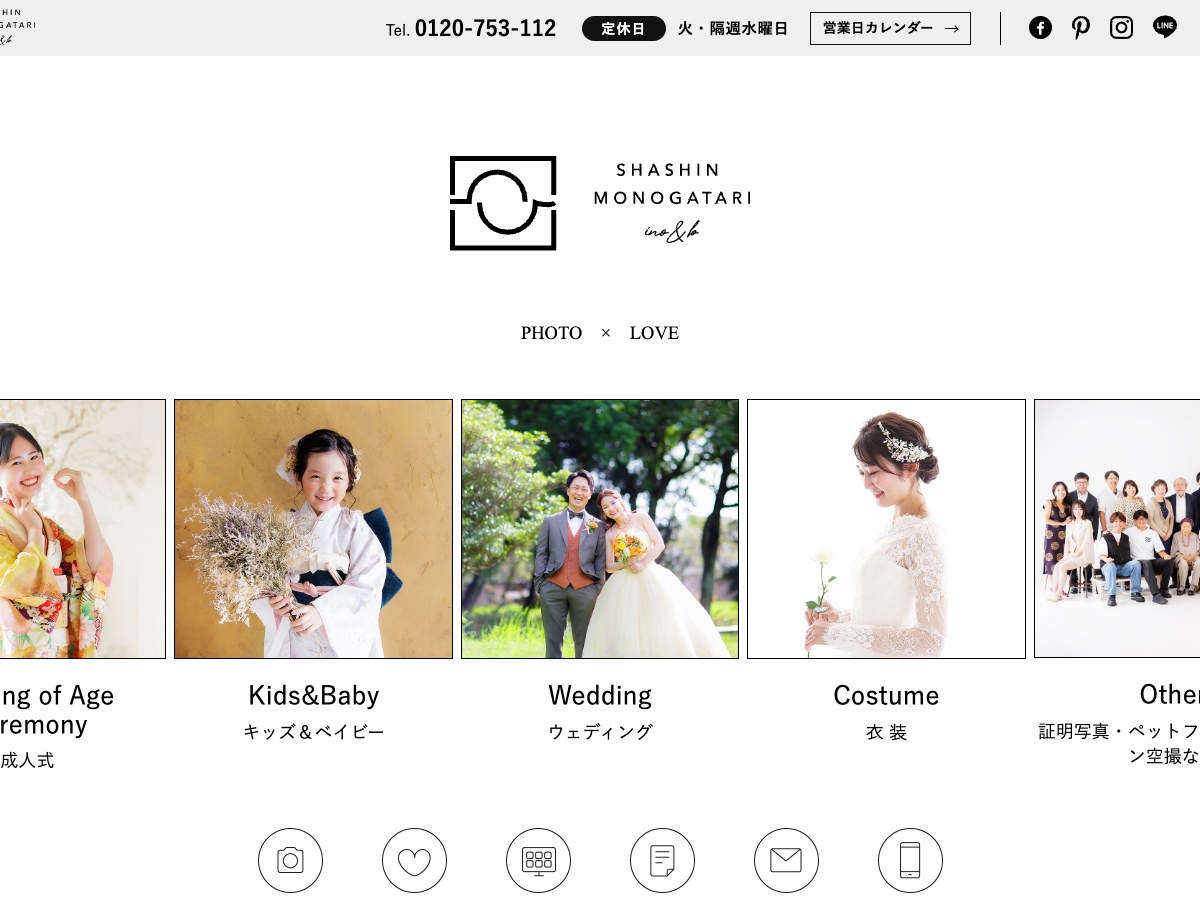Click the monitor gallery circle icon
Viewport: 1200px width, 900px height.
pyautogui.click(x=538, y=860)
